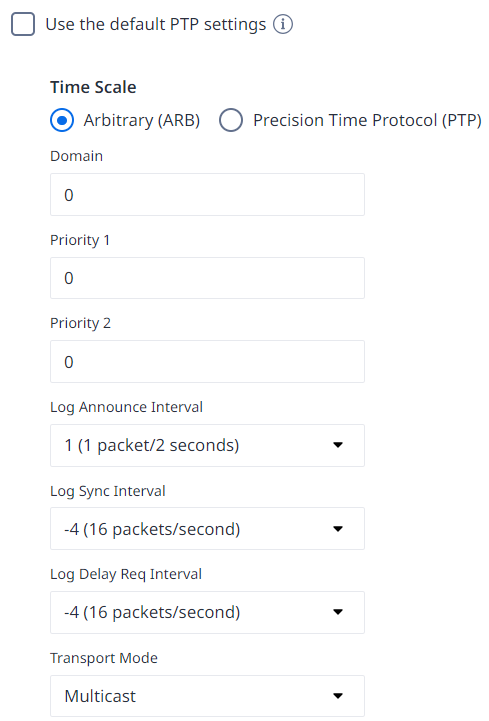Click into the Priority 1 field
489x721 pixels.
pyautogui.click(x=207, y=278)
